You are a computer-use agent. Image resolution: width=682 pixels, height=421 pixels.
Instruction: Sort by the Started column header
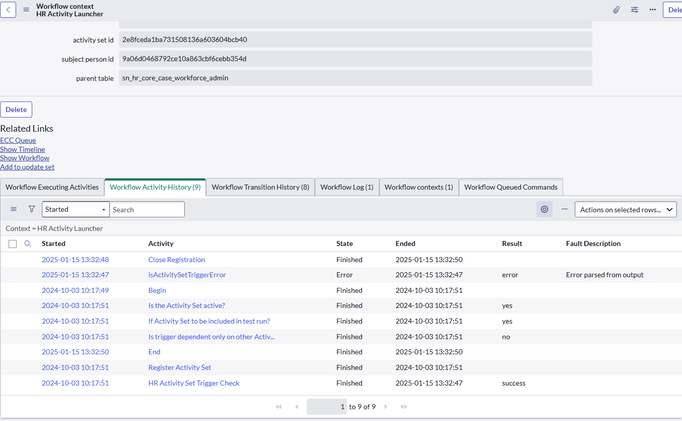(53, 244)
